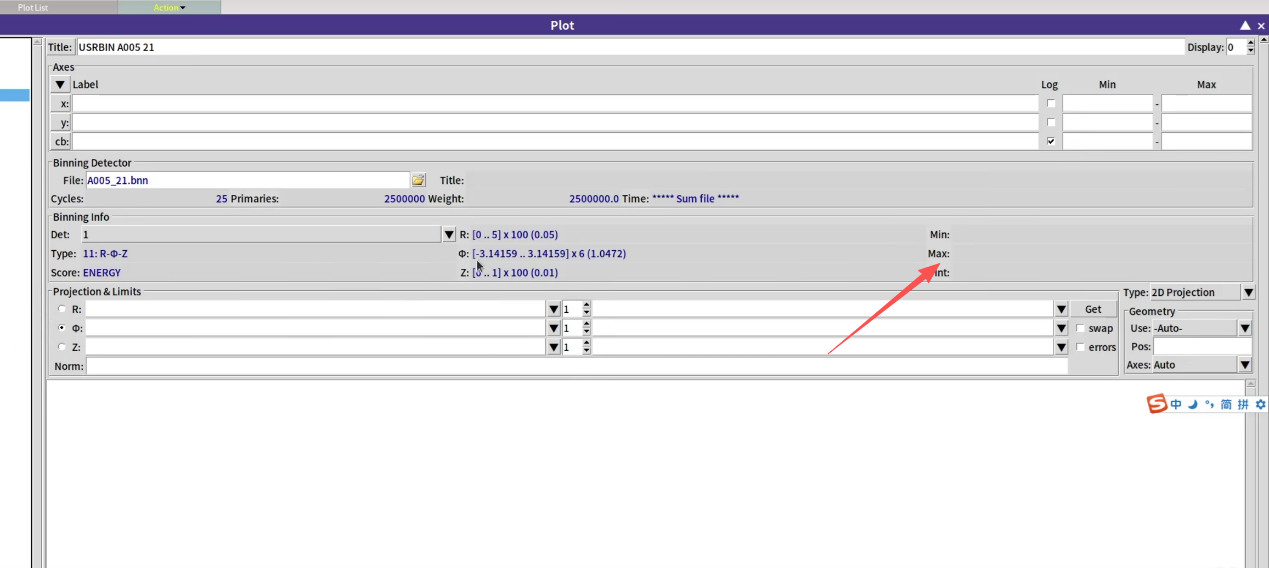Click the simplified Chinese 简 icon

coord(1226,404)
